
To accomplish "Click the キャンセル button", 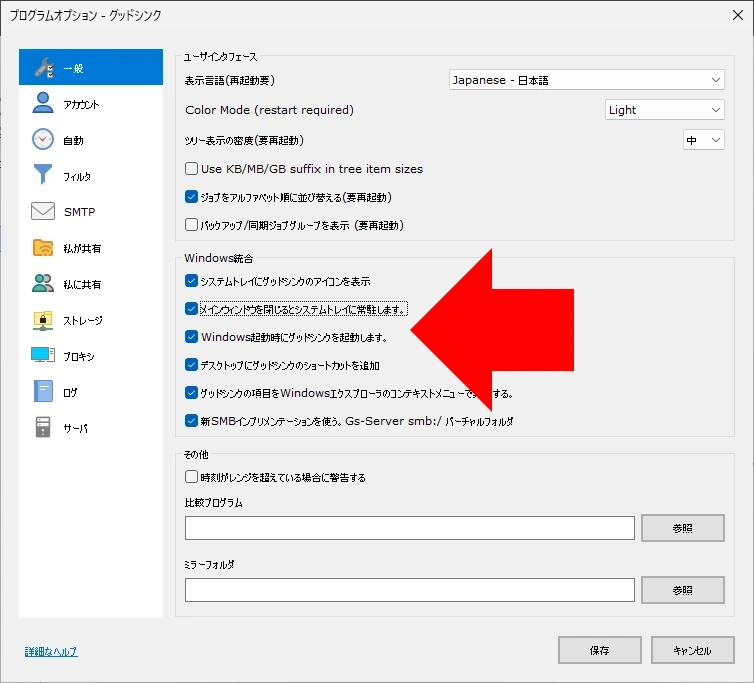I will click(692, 650).
